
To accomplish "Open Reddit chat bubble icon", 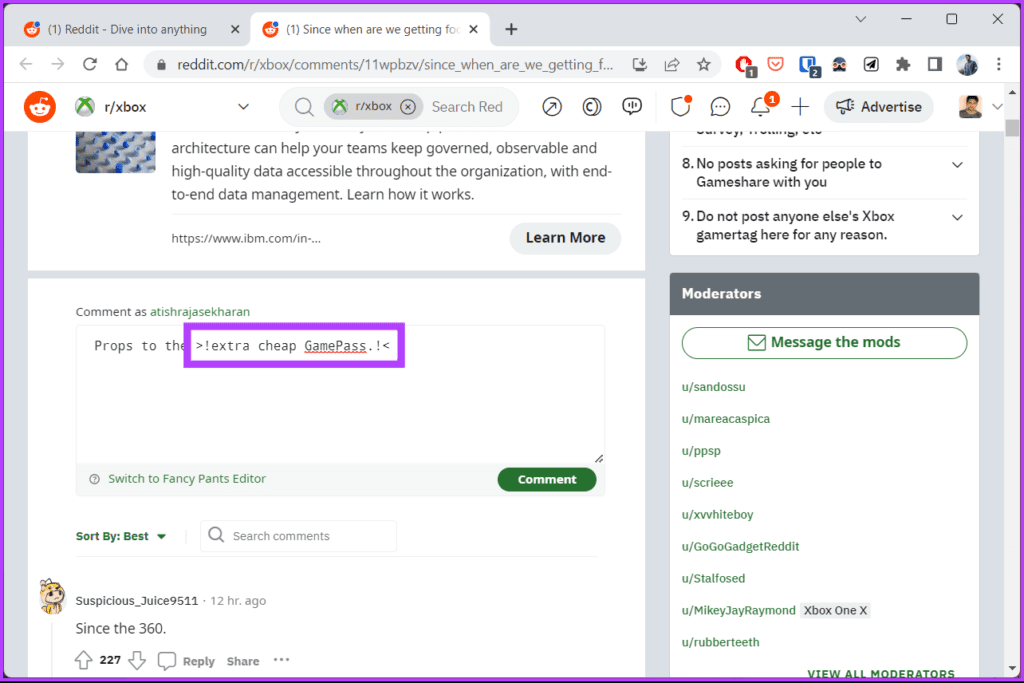I will pos(720,106).
